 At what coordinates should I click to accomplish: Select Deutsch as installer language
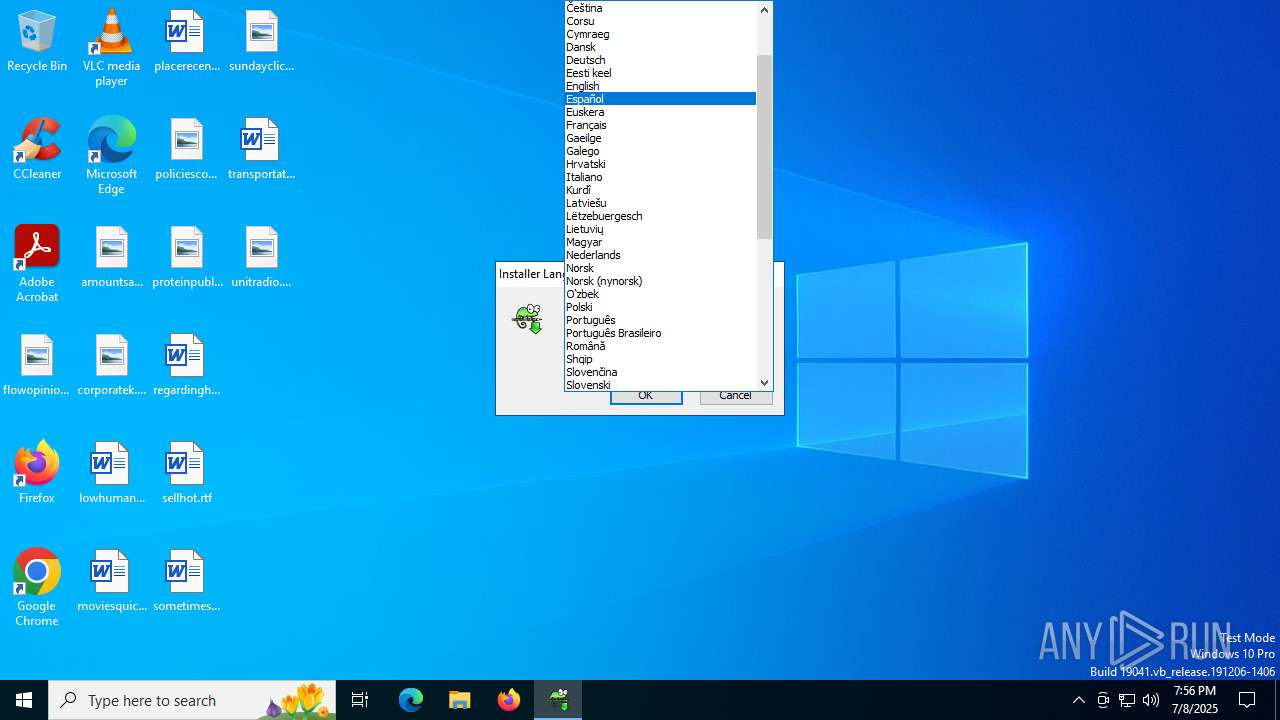click(660, 60)
